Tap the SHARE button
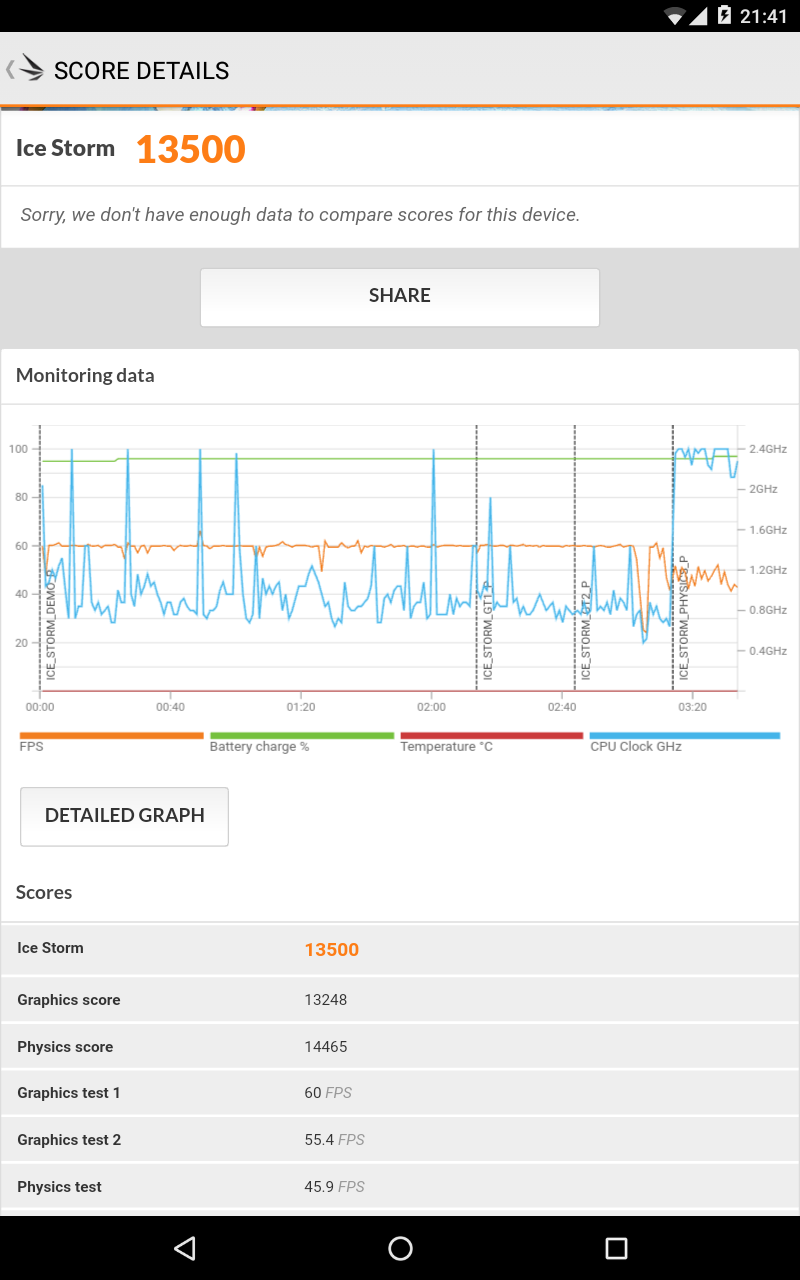 400,297
